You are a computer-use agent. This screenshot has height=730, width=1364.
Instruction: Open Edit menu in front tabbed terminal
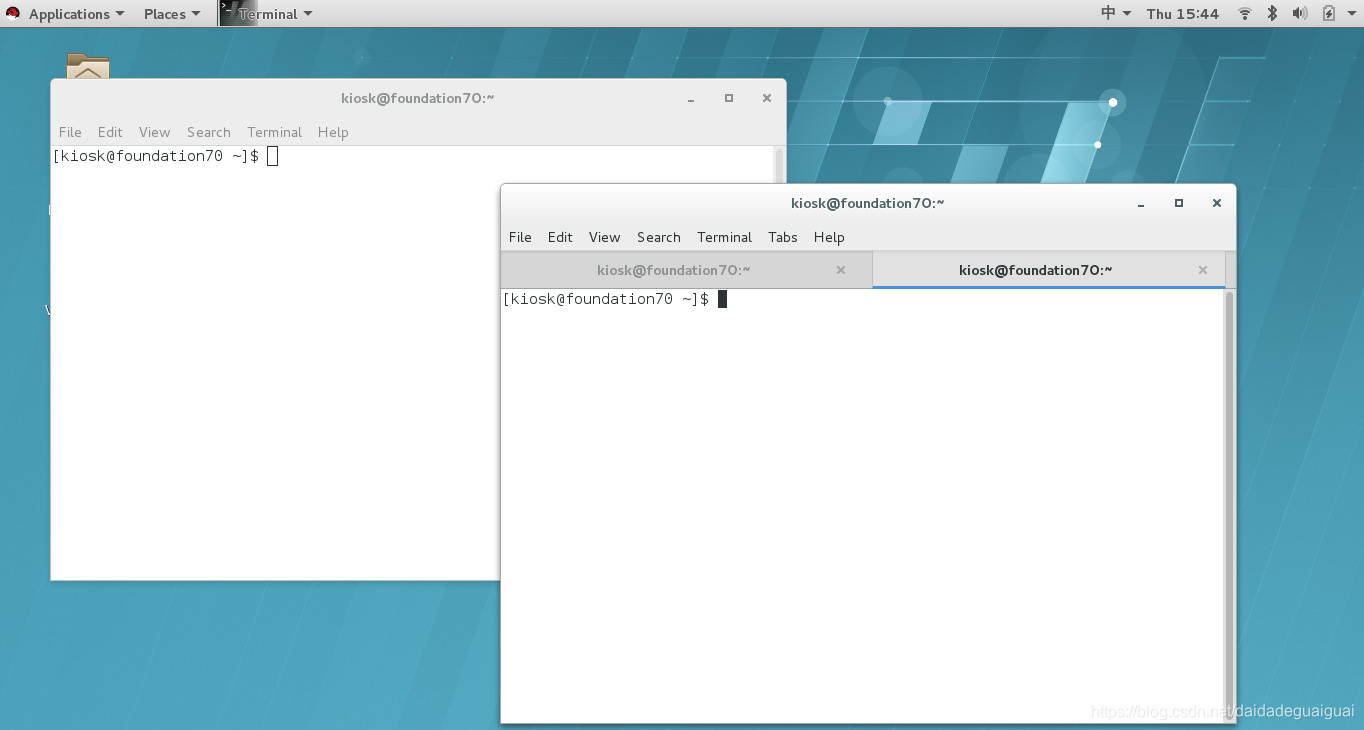pyautogui.click(x=560, y=237)
